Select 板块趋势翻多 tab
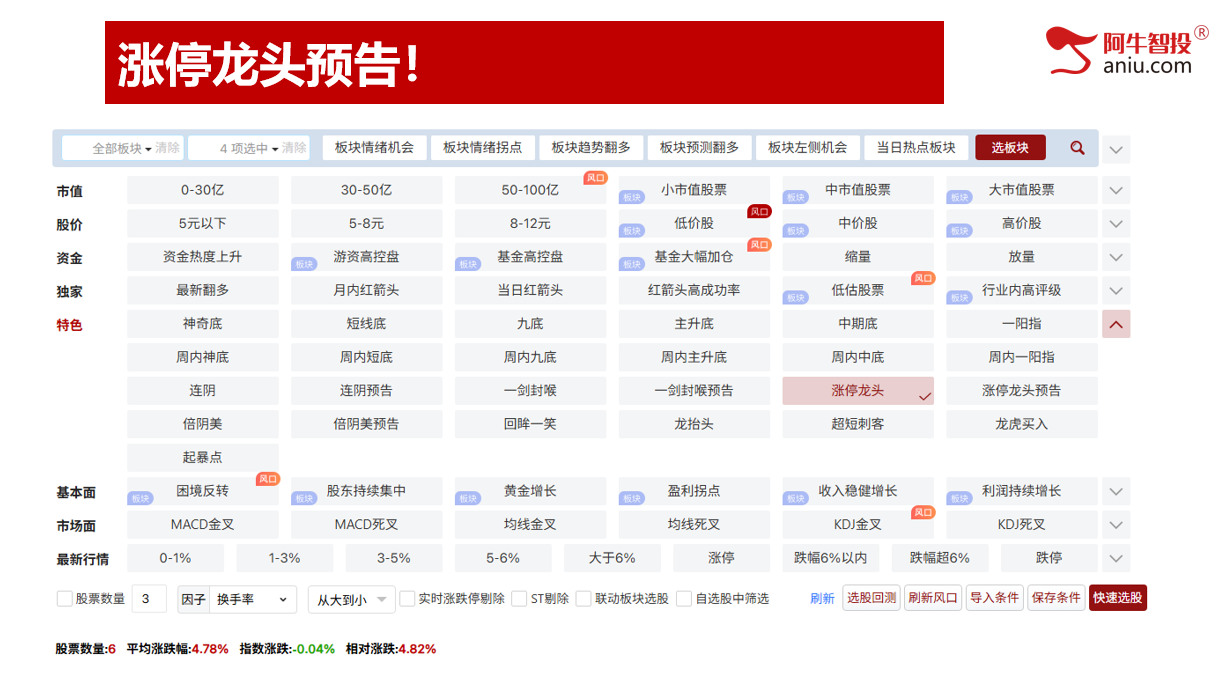 (591, 148)
